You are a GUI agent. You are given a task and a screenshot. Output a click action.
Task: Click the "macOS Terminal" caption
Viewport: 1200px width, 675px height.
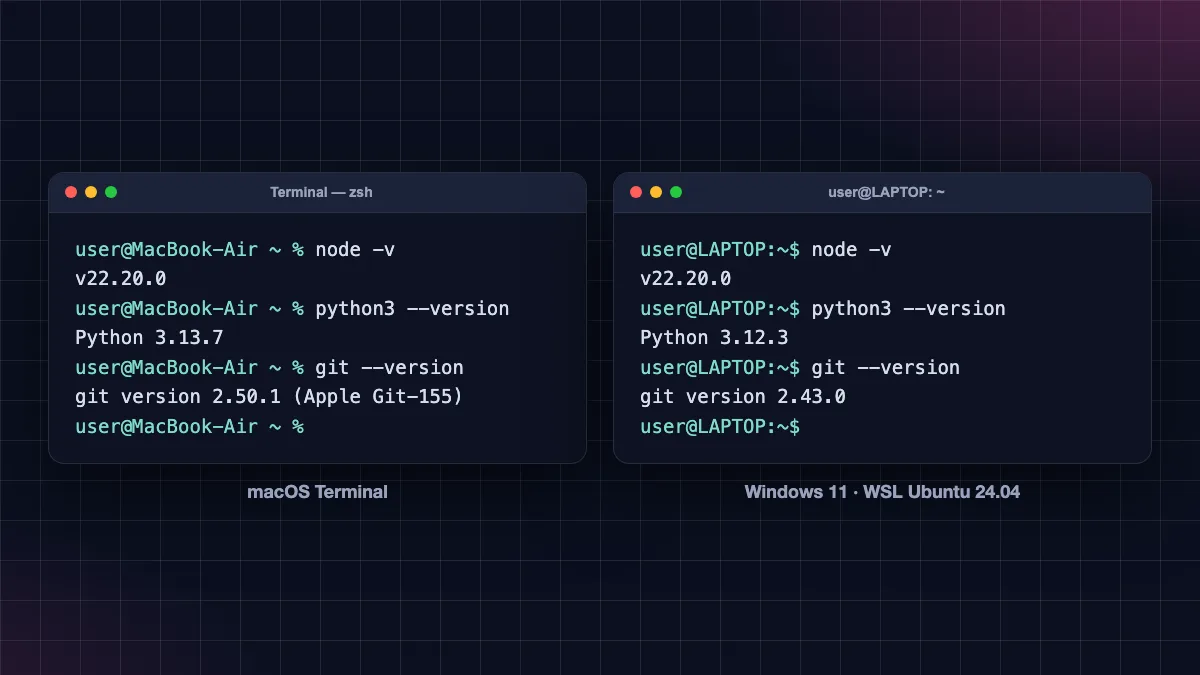point(317,492)
